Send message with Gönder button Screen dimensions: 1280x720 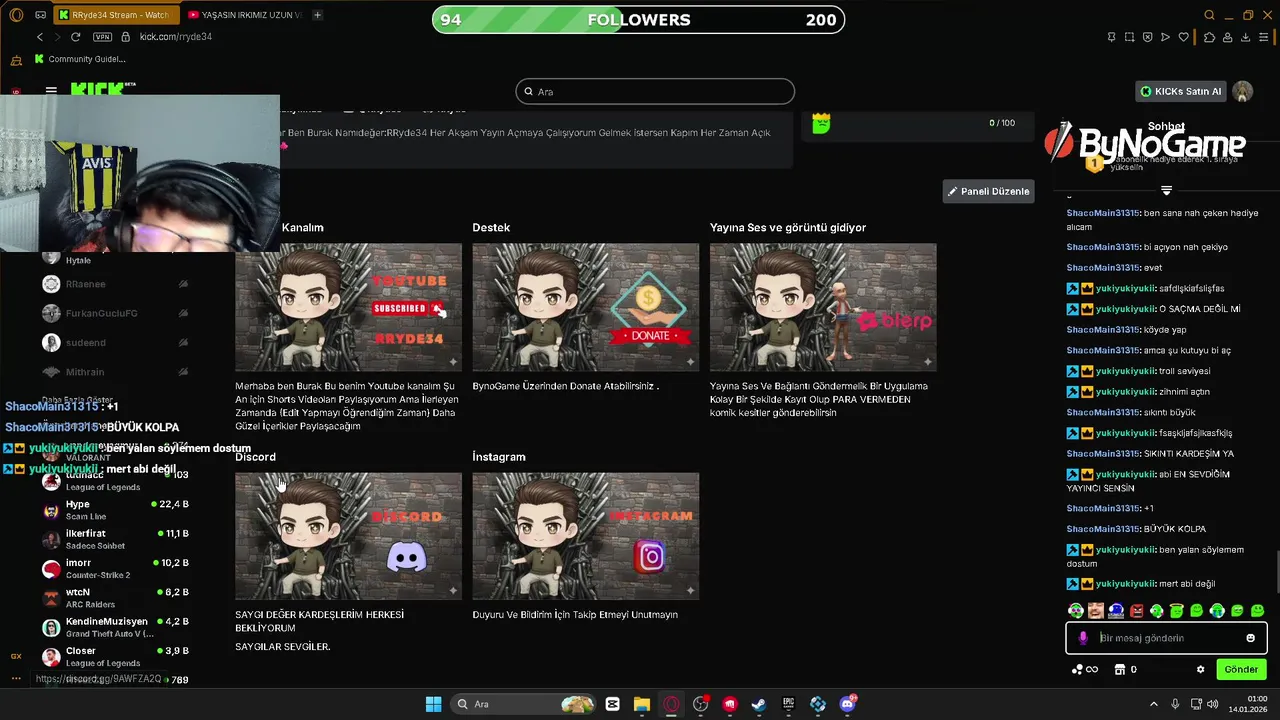pos(1241,670)
